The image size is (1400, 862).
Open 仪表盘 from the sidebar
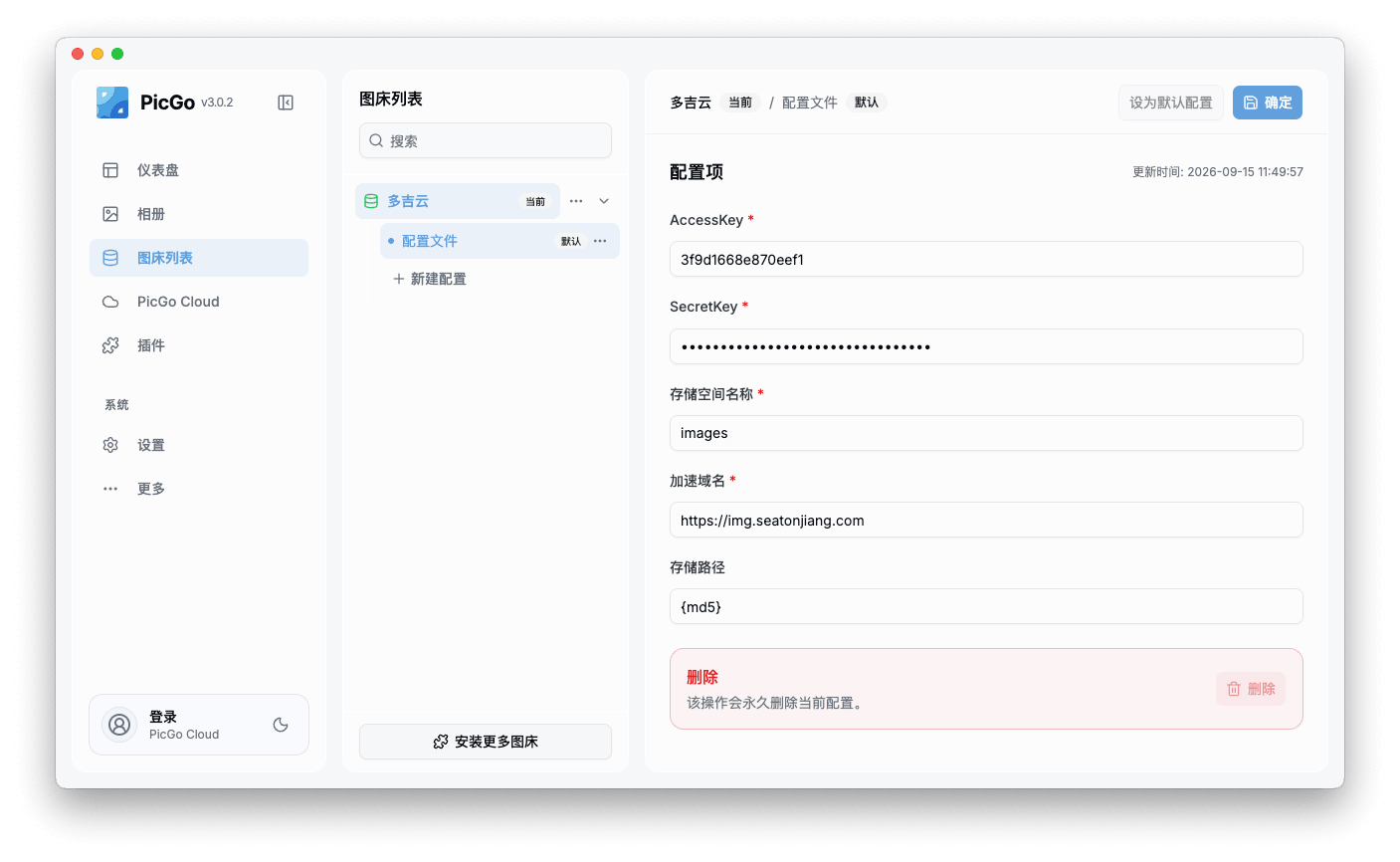[x=199, y=170]
